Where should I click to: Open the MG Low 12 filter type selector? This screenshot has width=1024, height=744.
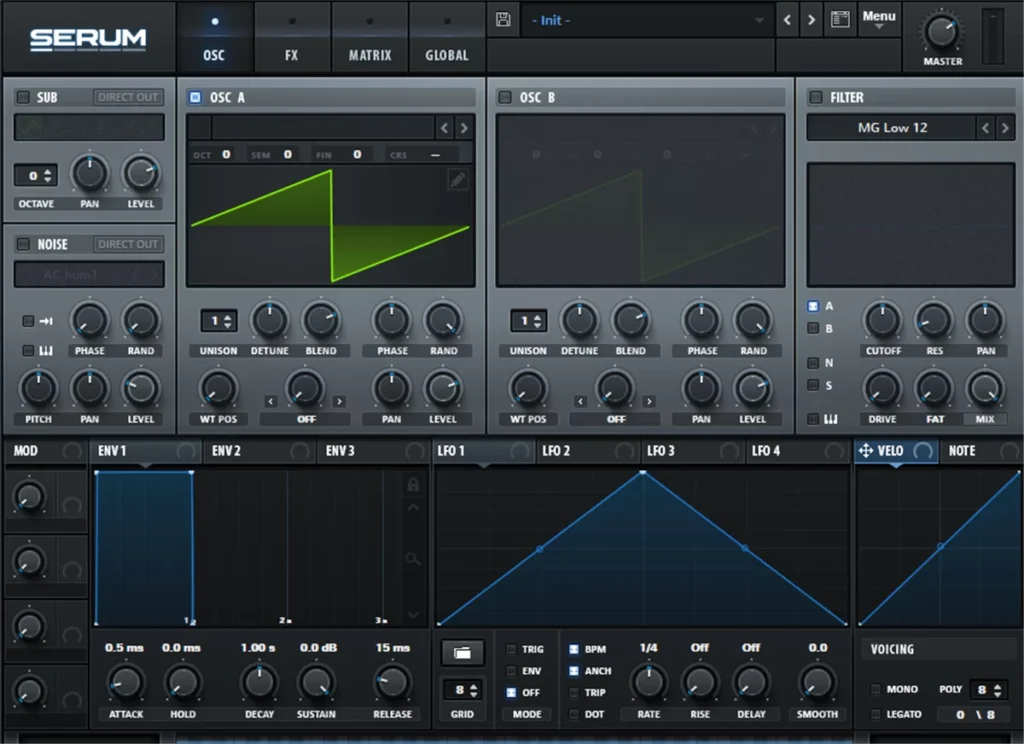(895, 128)
